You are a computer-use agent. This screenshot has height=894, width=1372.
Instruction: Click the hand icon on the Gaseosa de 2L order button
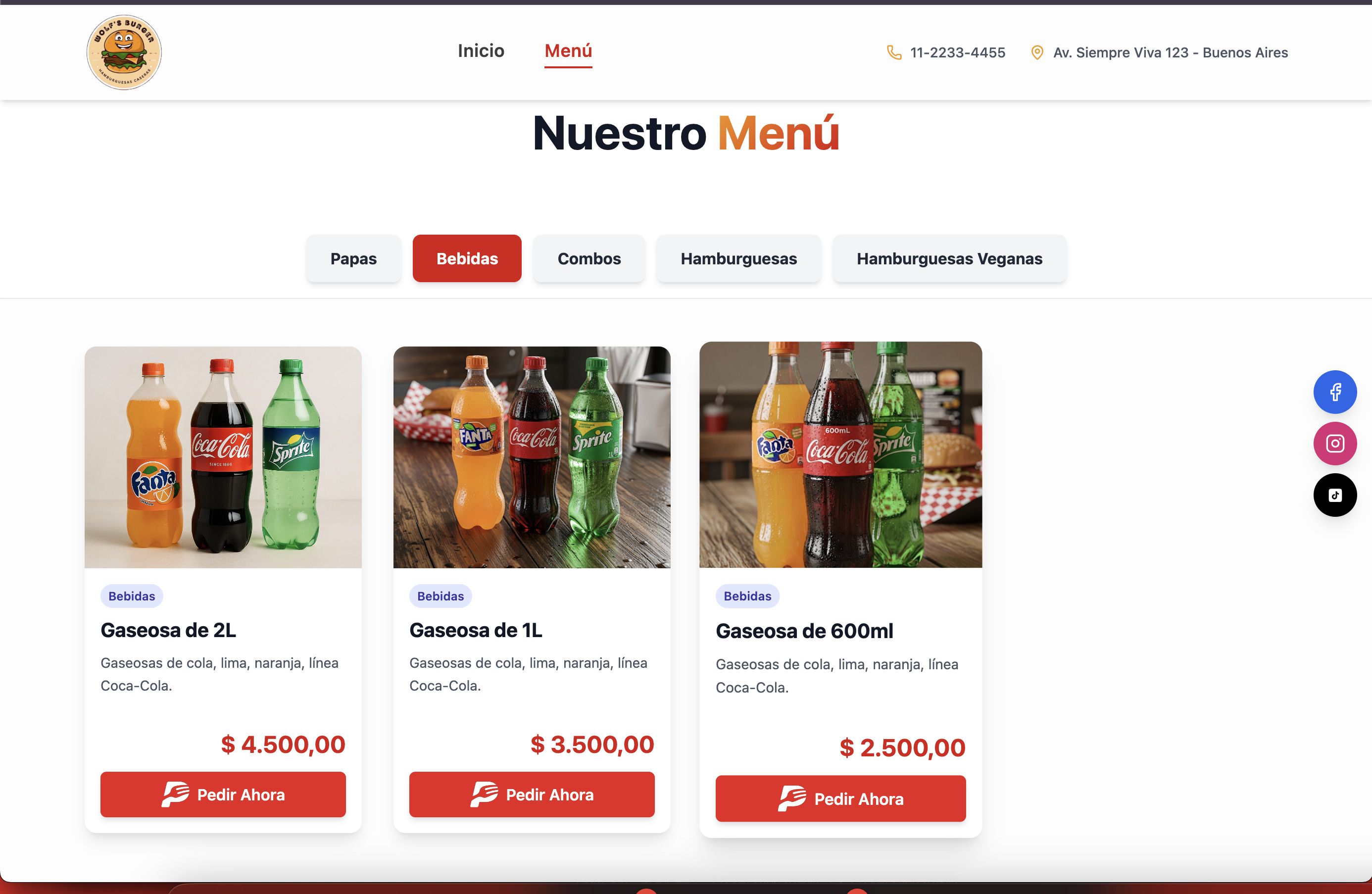click(x=175, y=795)
